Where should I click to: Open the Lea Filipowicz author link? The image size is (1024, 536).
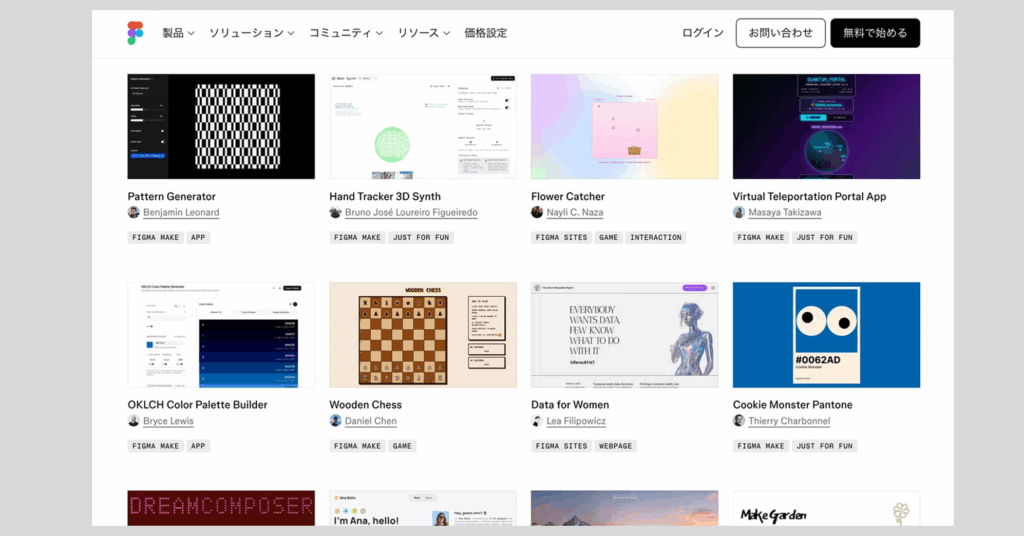tap(576, 421)
